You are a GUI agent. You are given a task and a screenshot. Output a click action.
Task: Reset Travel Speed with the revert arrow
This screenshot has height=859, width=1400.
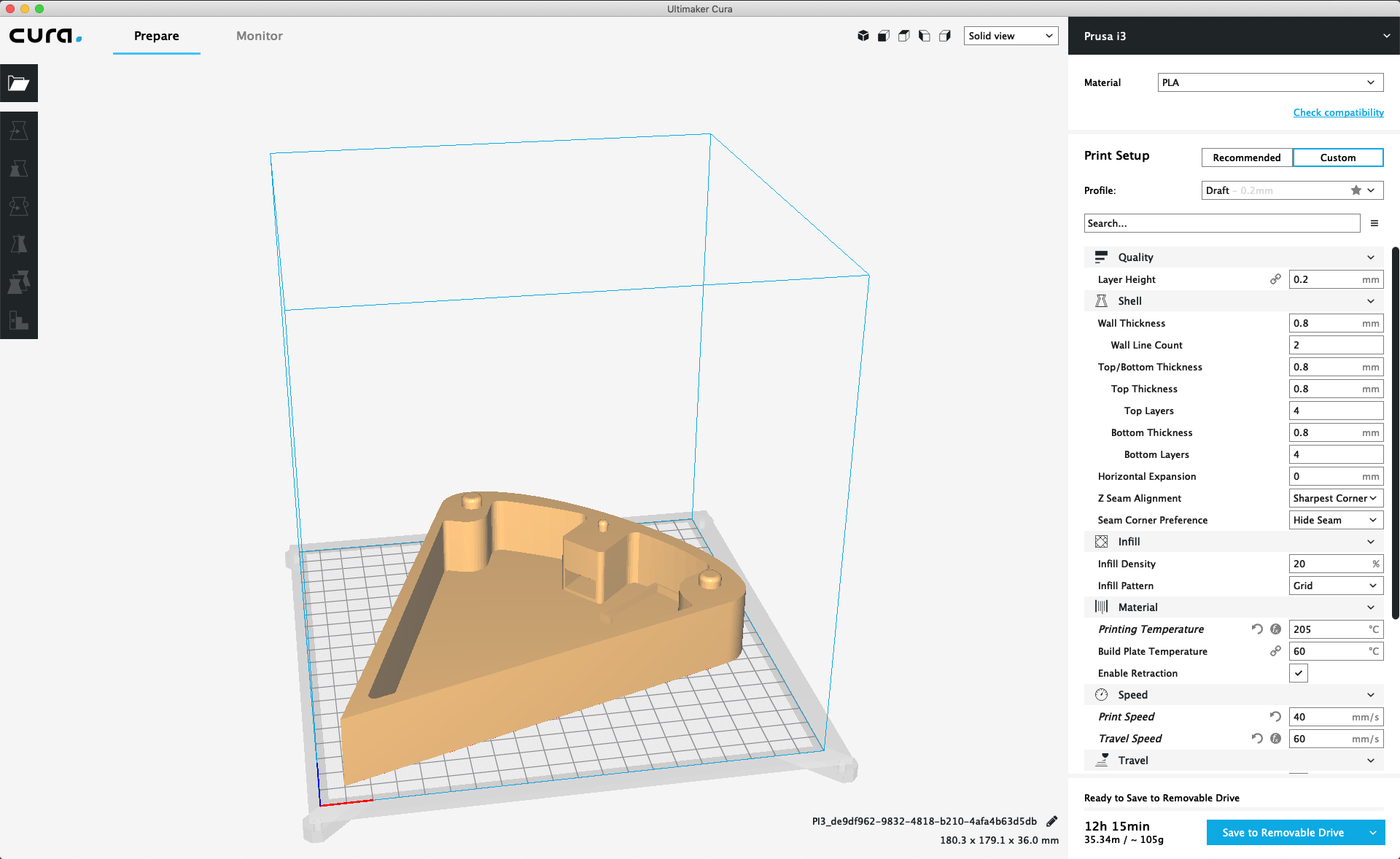tap(1257, 738)
